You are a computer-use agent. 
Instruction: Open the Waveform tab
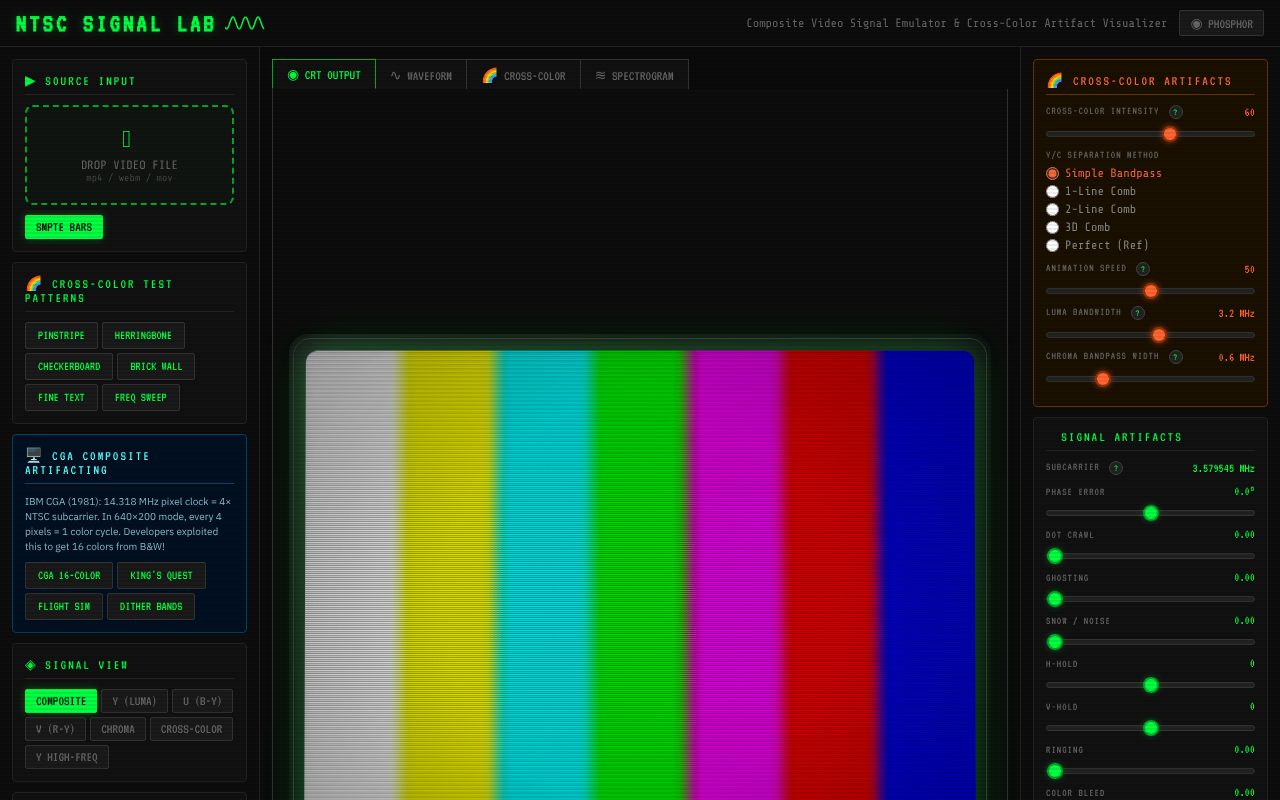[421, 75]
